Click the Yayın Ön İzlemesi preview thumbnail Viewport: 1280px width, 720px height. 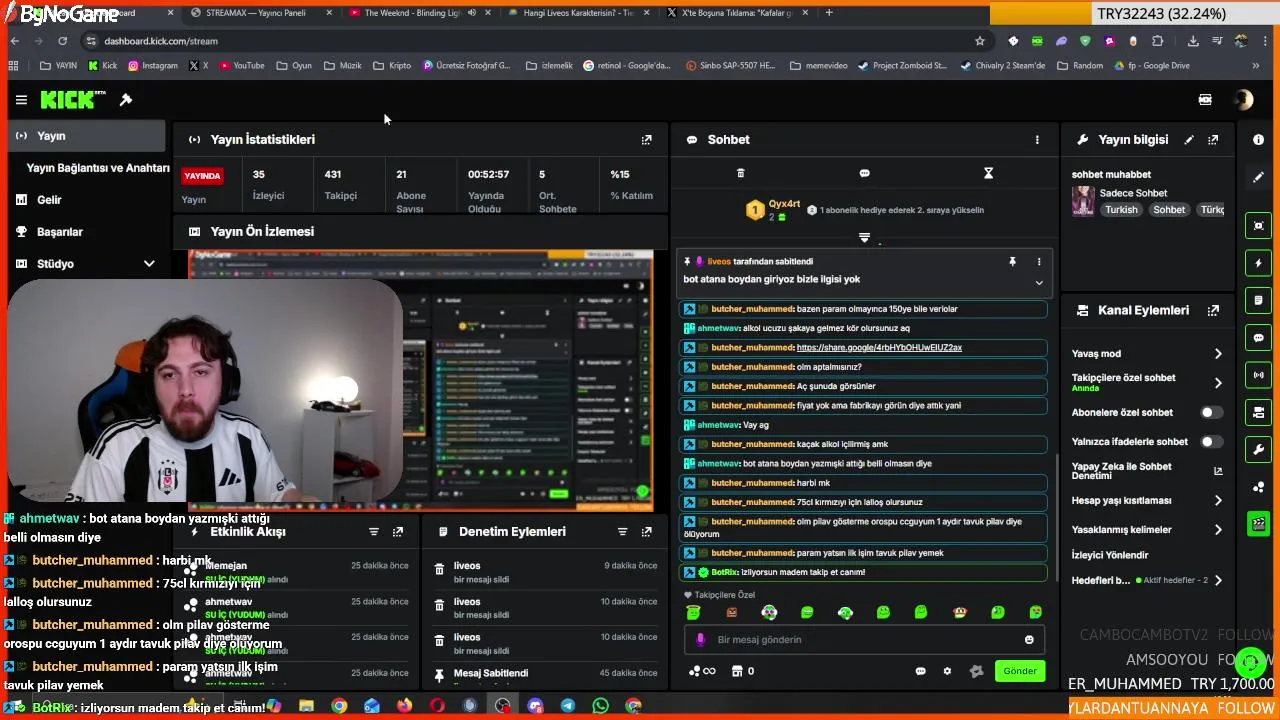click(420, 380)
